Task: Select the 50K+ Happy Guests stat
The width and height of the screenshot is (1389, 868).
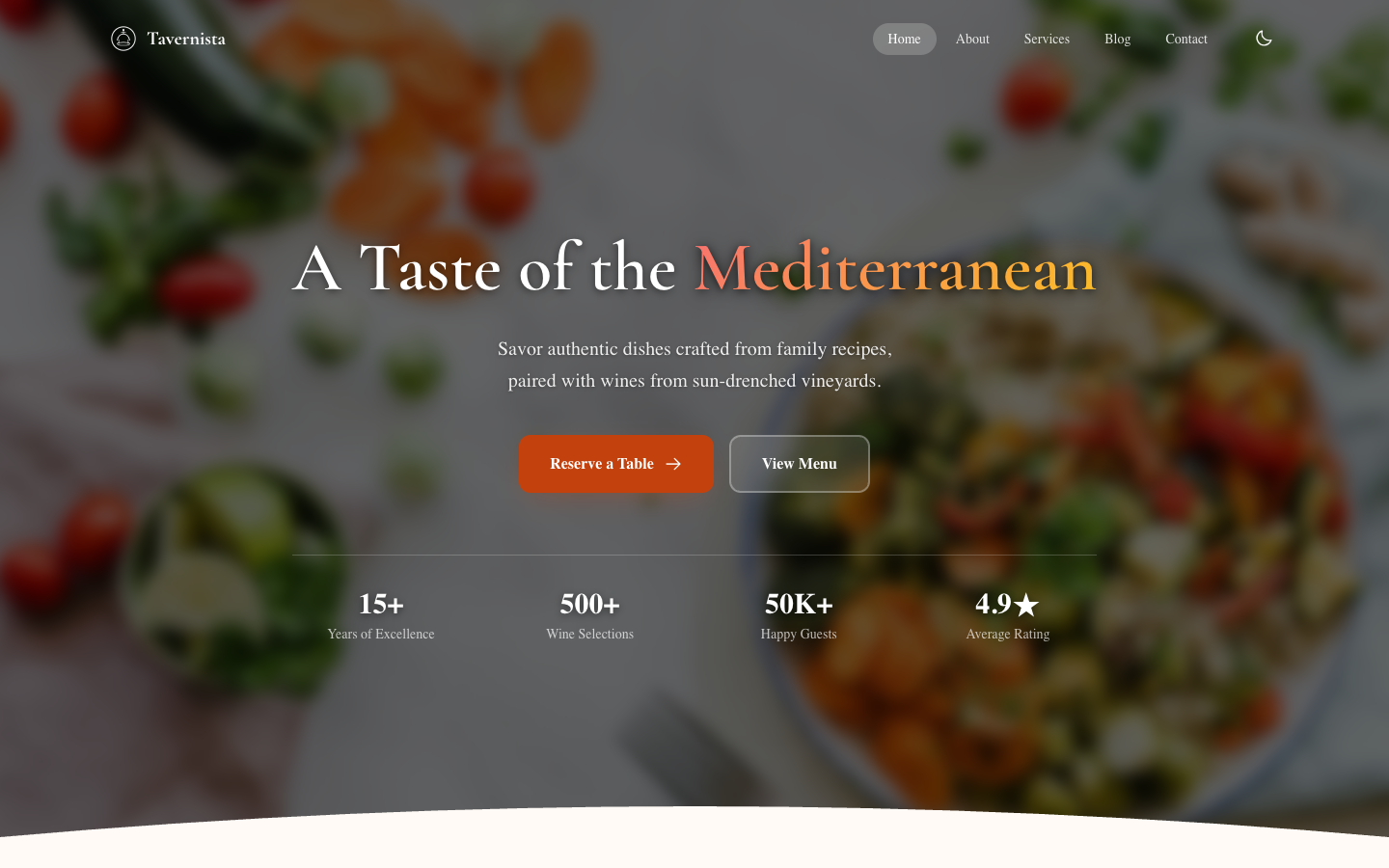Action: [x=799, y=615]
